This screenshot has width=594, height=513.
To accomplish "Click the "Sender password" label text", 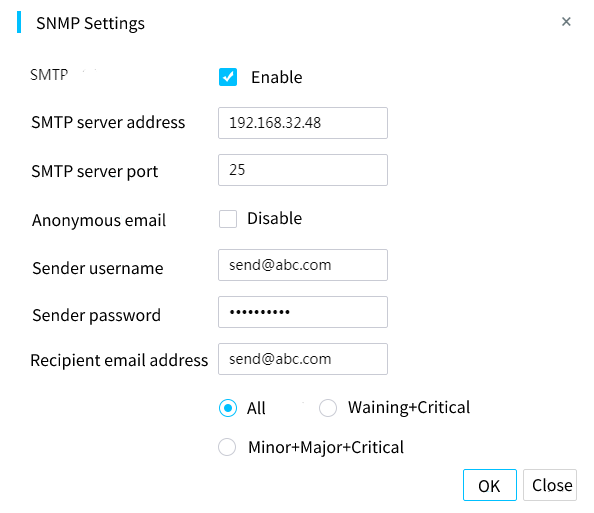I will (96, 315).
